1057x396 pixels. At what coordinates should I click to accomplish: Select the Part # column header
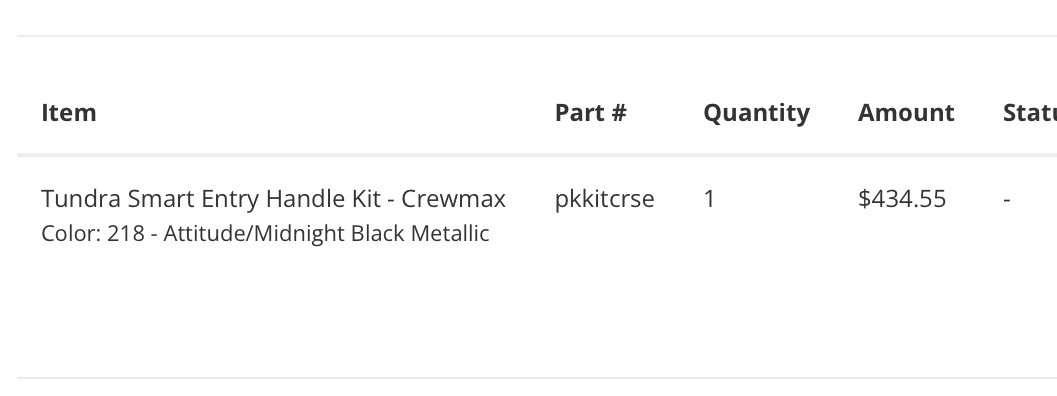point(591,113)
